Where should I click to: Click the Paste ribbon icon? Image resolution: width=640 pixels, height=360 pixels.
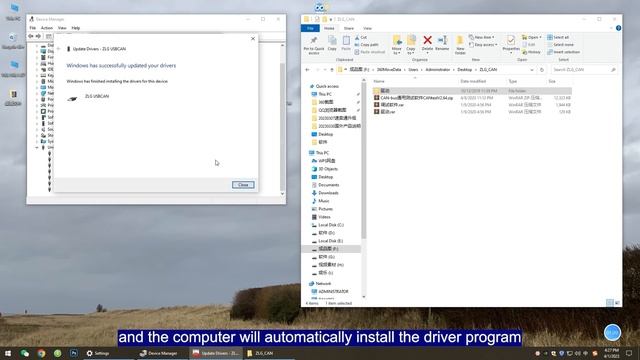pos(346,43)
